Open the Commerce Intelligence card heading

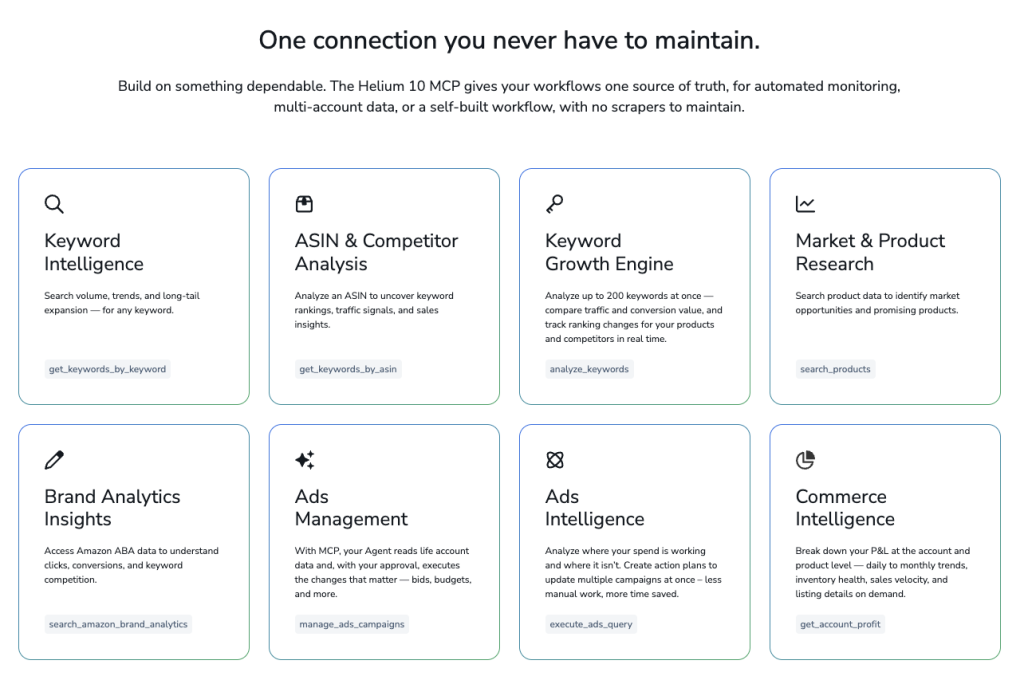pyautogui.click(x=845, y=508)
